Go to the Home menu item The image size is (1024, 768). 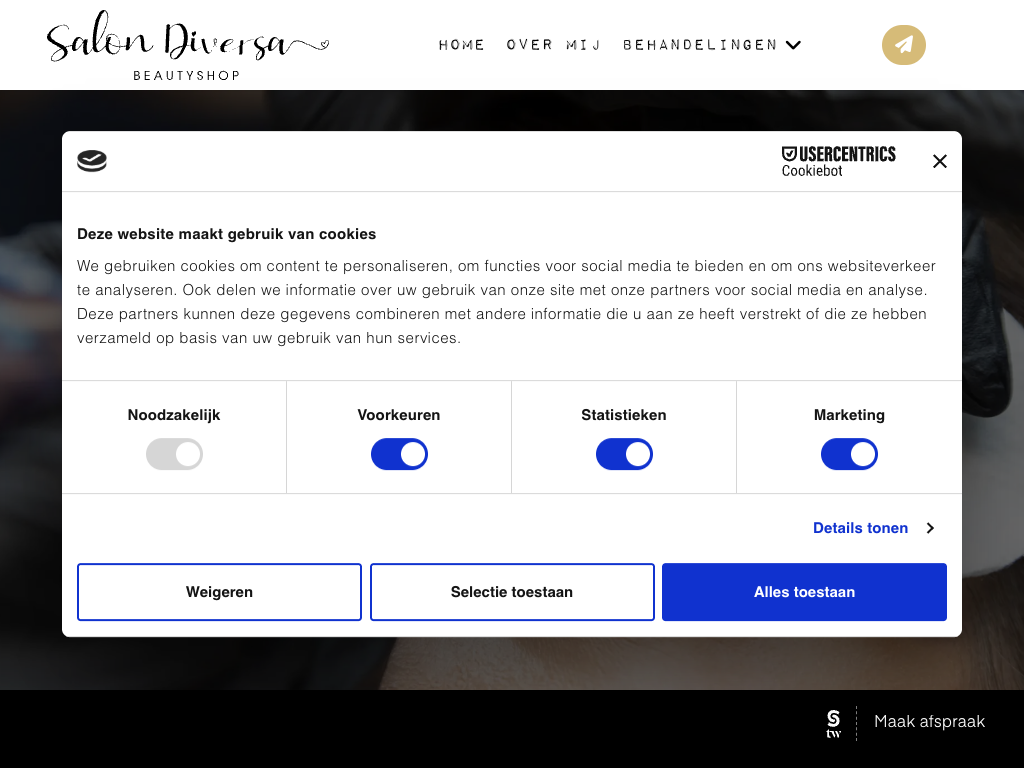(x=462, y=45)
